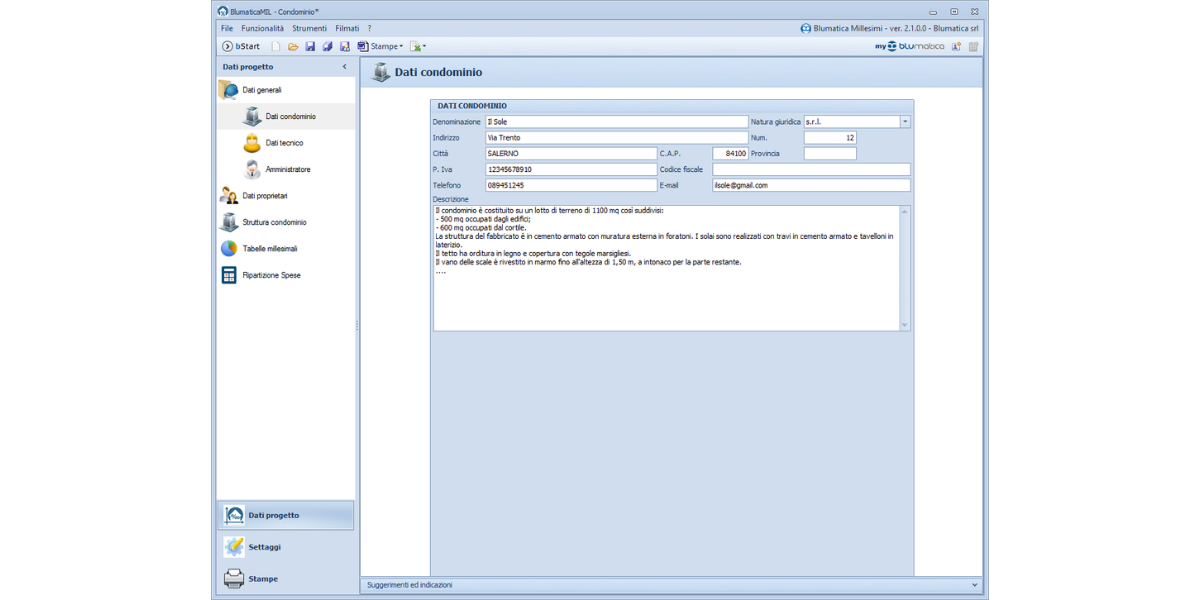The image size is (1200, 600).
Task: Select the Dati tecnico icon in sidebar
Action: [x=252, y=143]
